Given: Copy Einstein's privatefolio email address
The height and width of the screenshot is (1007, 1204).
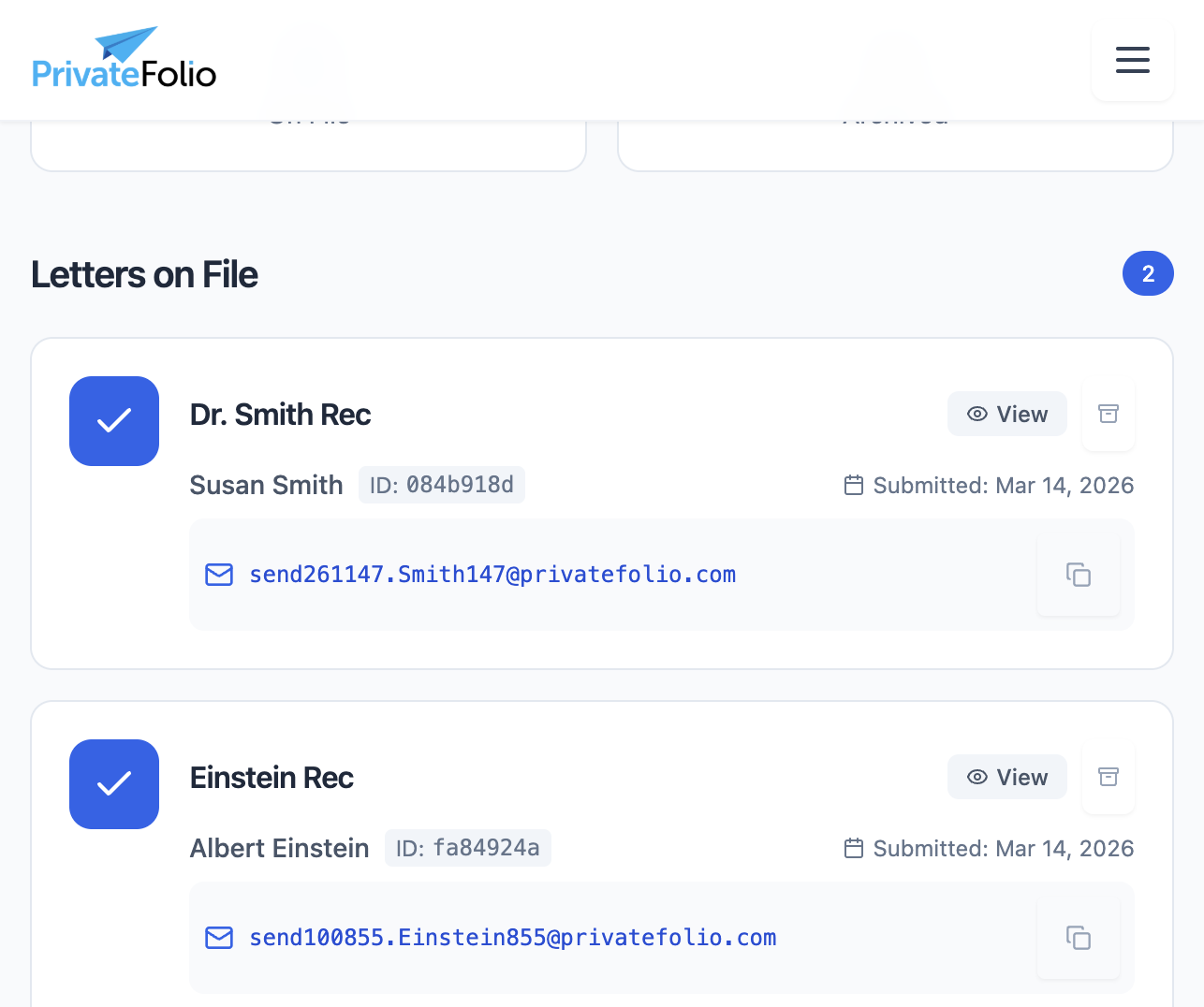Looking at the screenshot, I should [1079, 938].
